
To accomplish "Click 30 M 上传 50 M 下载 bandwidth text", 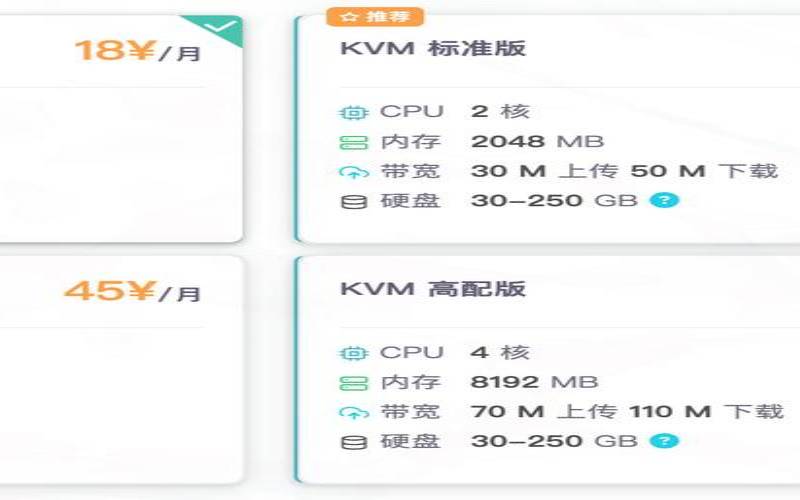I will coord(624,171).
